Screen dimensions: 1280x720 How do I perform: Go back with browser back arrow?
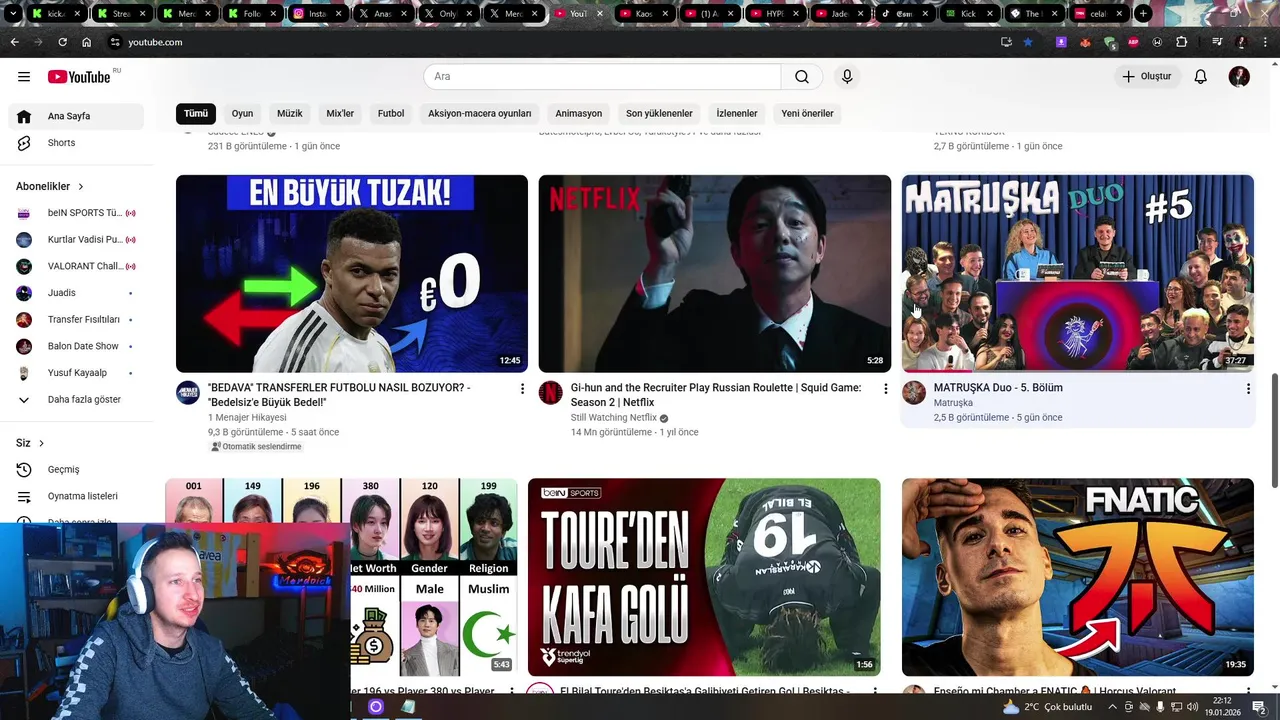click(x=14, y=42)
